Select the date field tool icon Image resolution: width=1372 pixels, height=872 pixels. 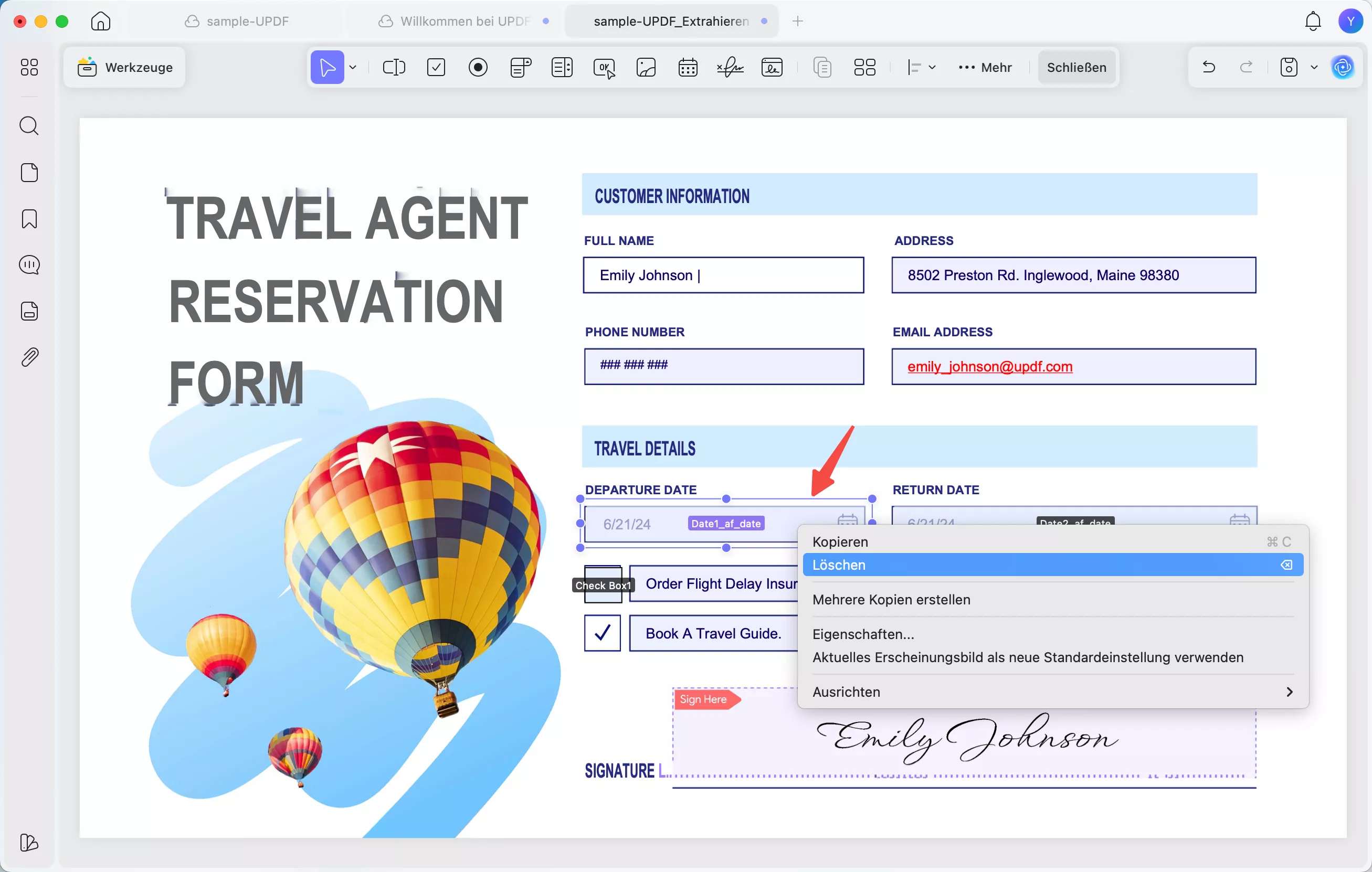pos(688,67)
